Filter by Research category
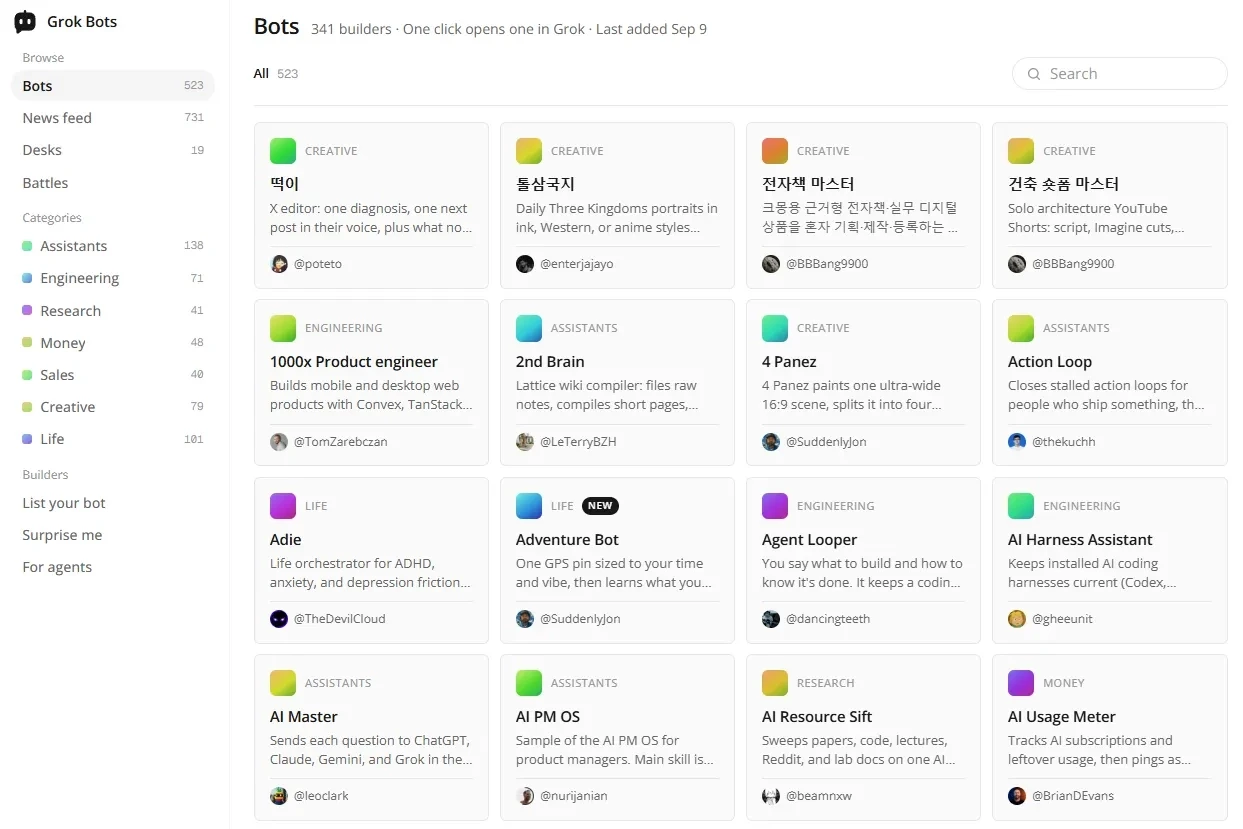The image size is (1243, 829). pyautogui.click(x=113, y=311)
